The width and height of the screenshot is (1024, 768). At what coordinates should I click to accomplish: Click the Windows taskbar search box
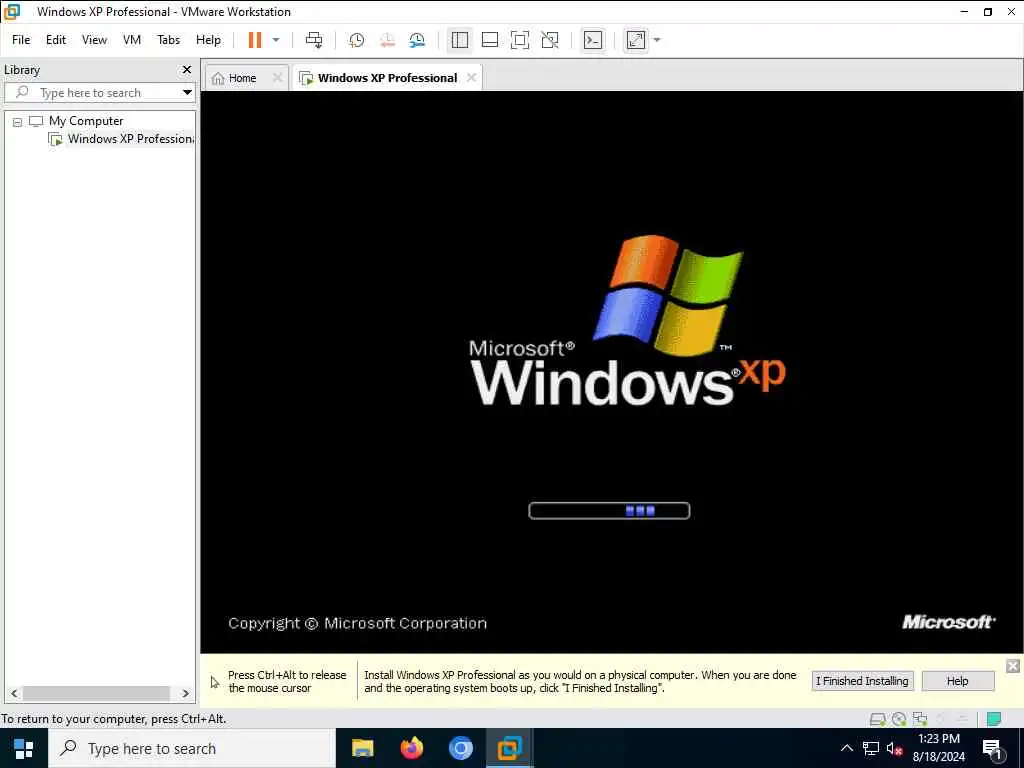pyautogui.click(x=192, y=748)
